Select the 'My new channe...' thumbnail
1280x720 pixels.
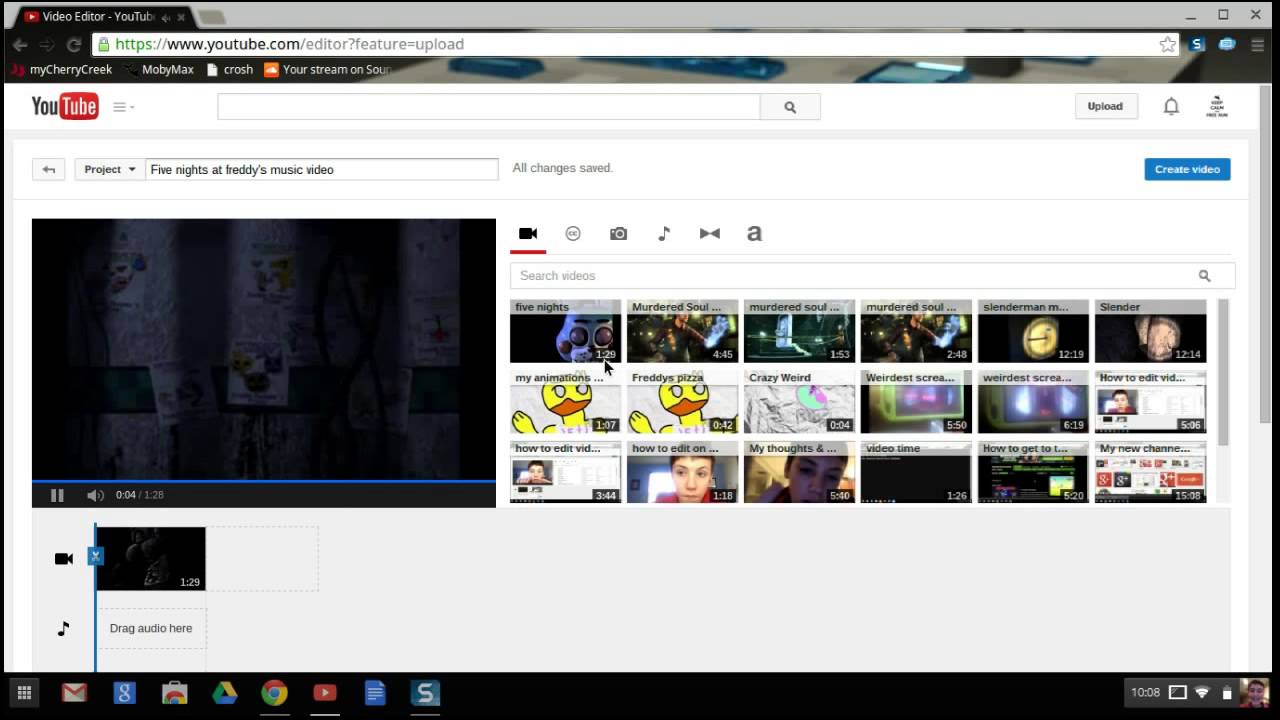click(x=1150, y=472)
